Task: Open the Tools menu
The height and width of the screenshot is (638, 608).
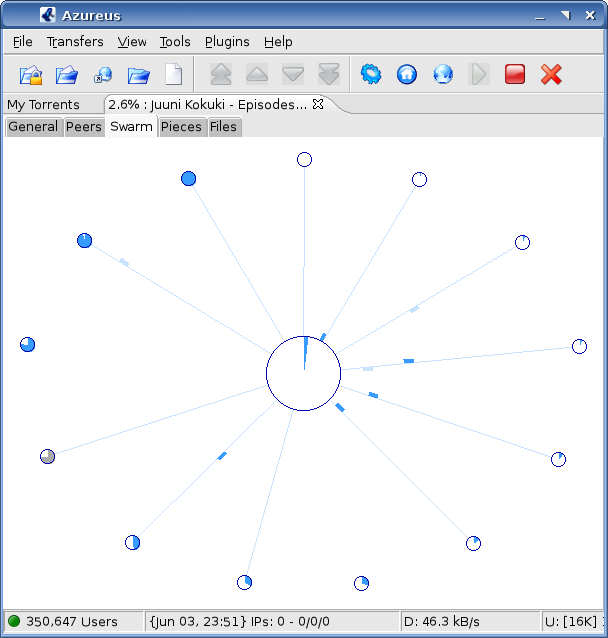Action: pyautogui.click(x=175, y=42)
